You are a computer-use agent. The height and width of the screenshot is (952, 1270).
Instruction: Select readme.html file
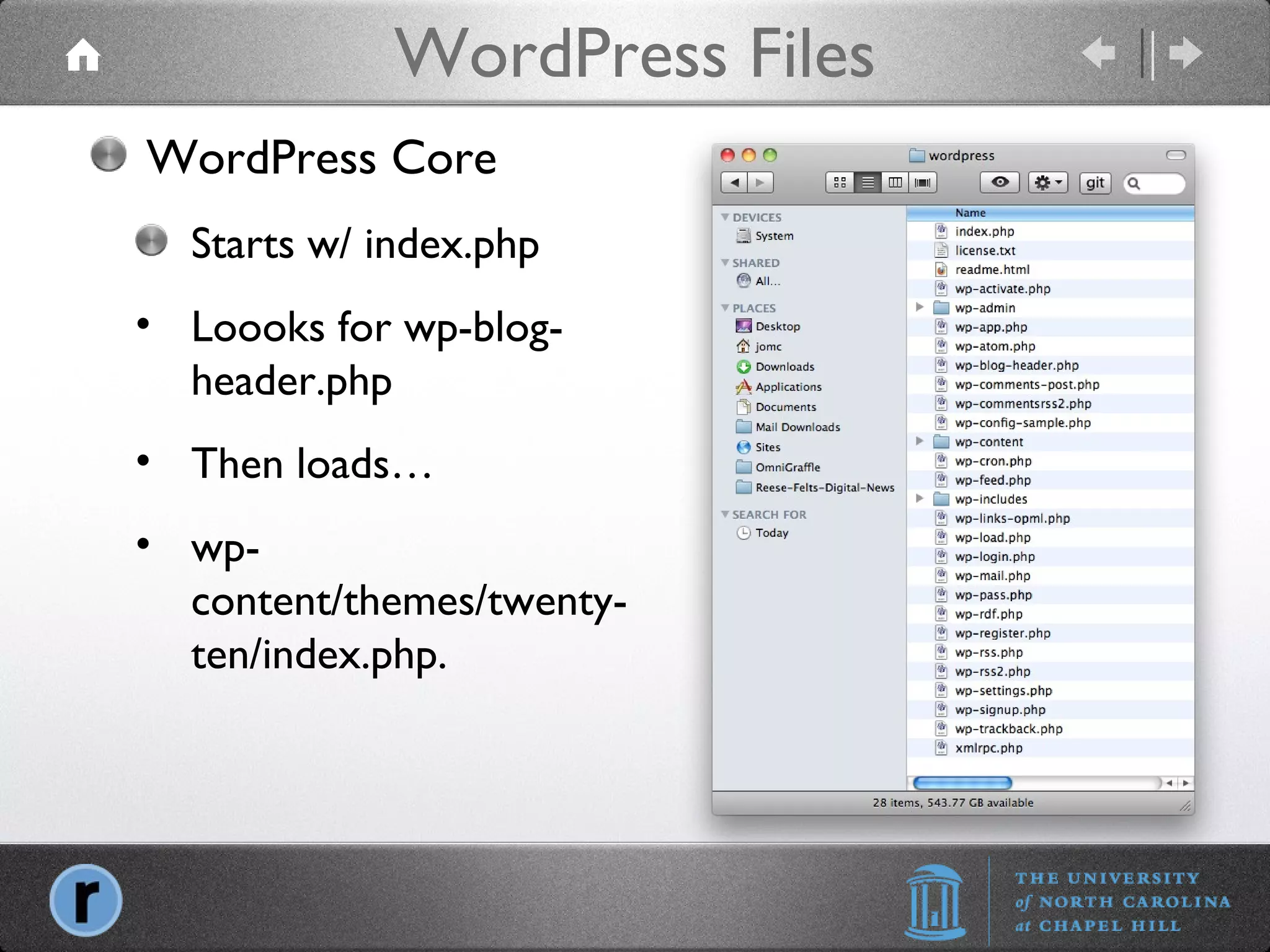(x=1050, y=270)
